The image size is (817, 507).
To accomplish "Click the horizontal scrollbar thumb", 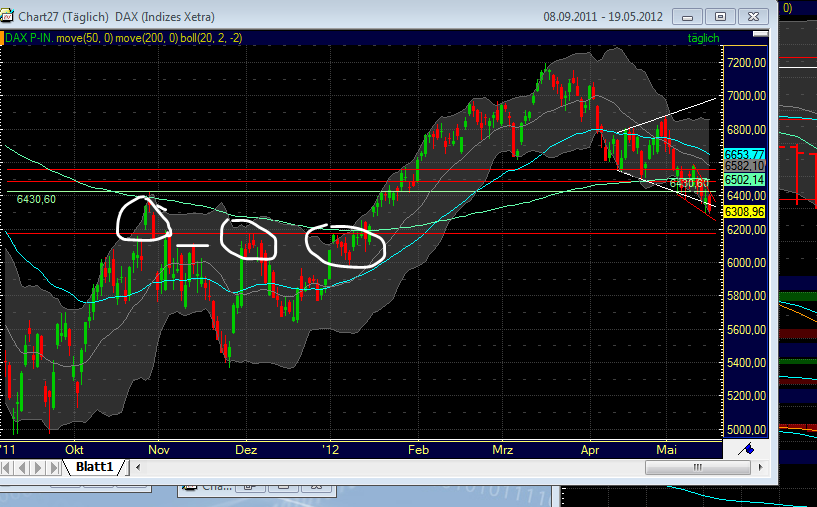I will 698,467.
